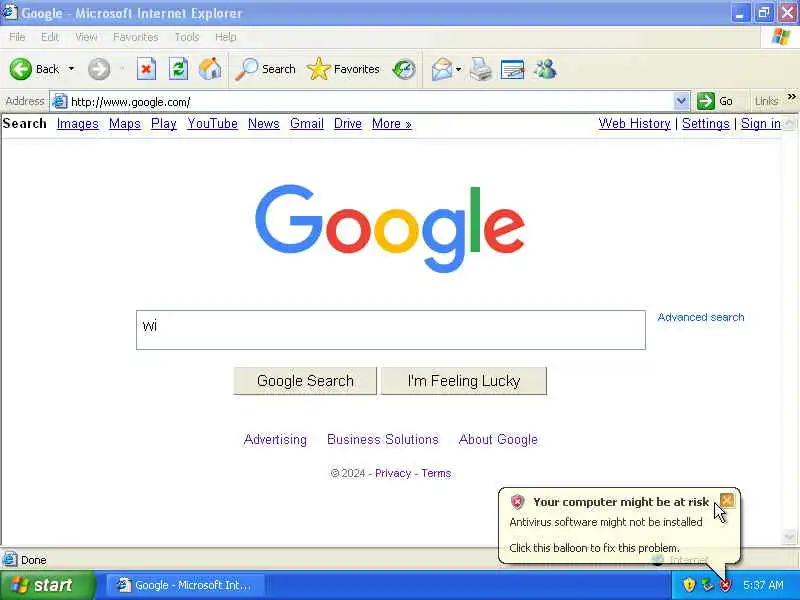Expand the address bar dropdown arrow
Viewport: 800px width, 600px height.
pyautogui.click(x=681, y=101)
